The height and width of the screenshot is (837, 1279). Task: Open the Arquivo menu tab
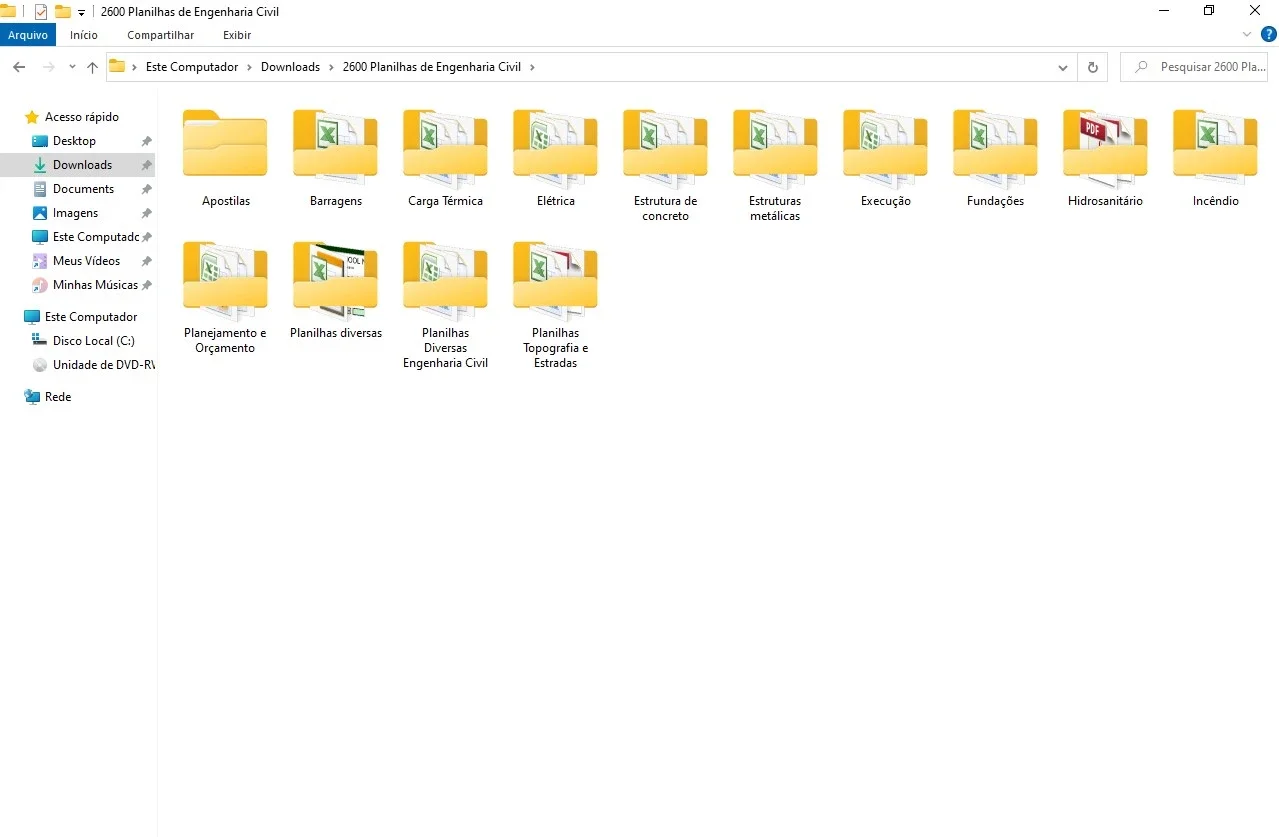[28, 35]
